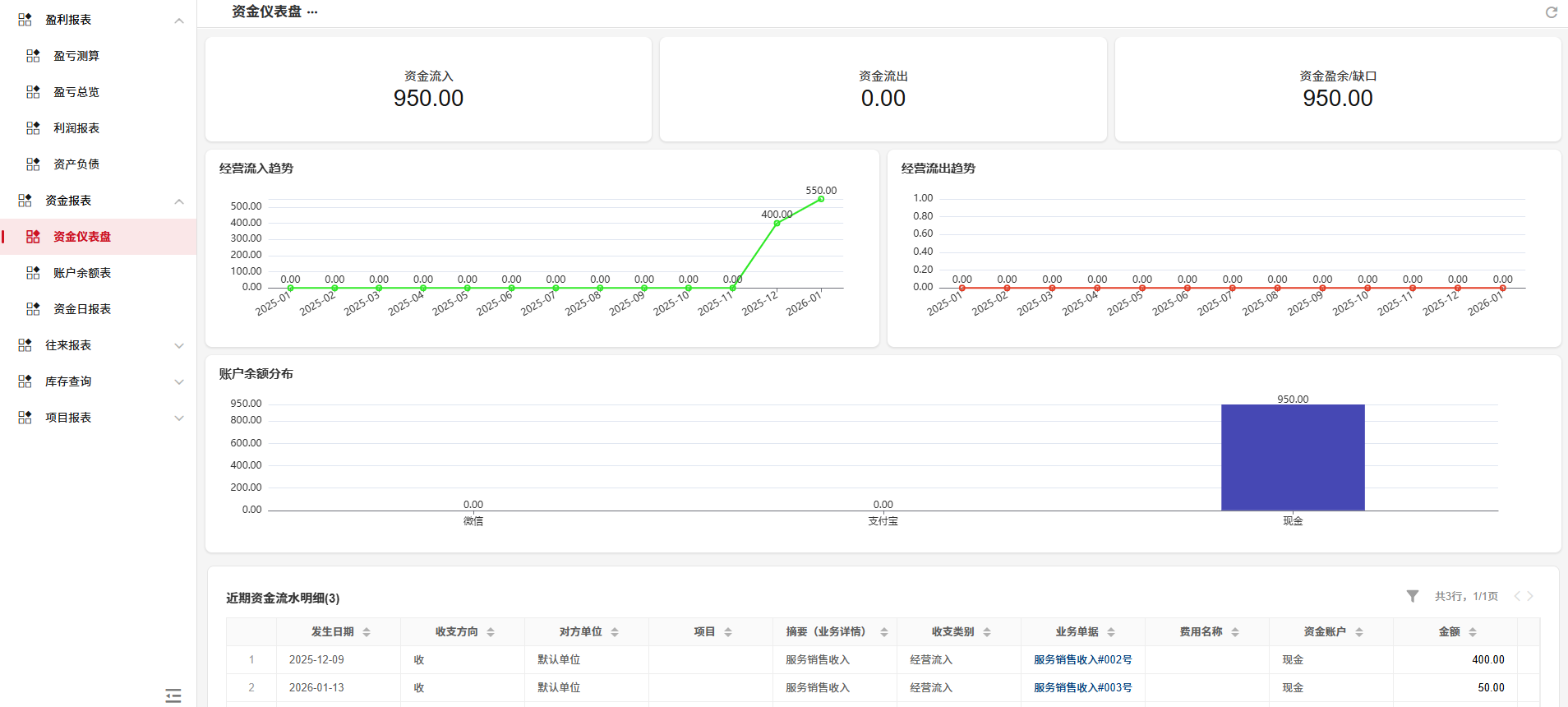This screenshot has height=707, width=1568.
Task: Sort by 业务单据 column arrows
Action: tap(1111, 632)
